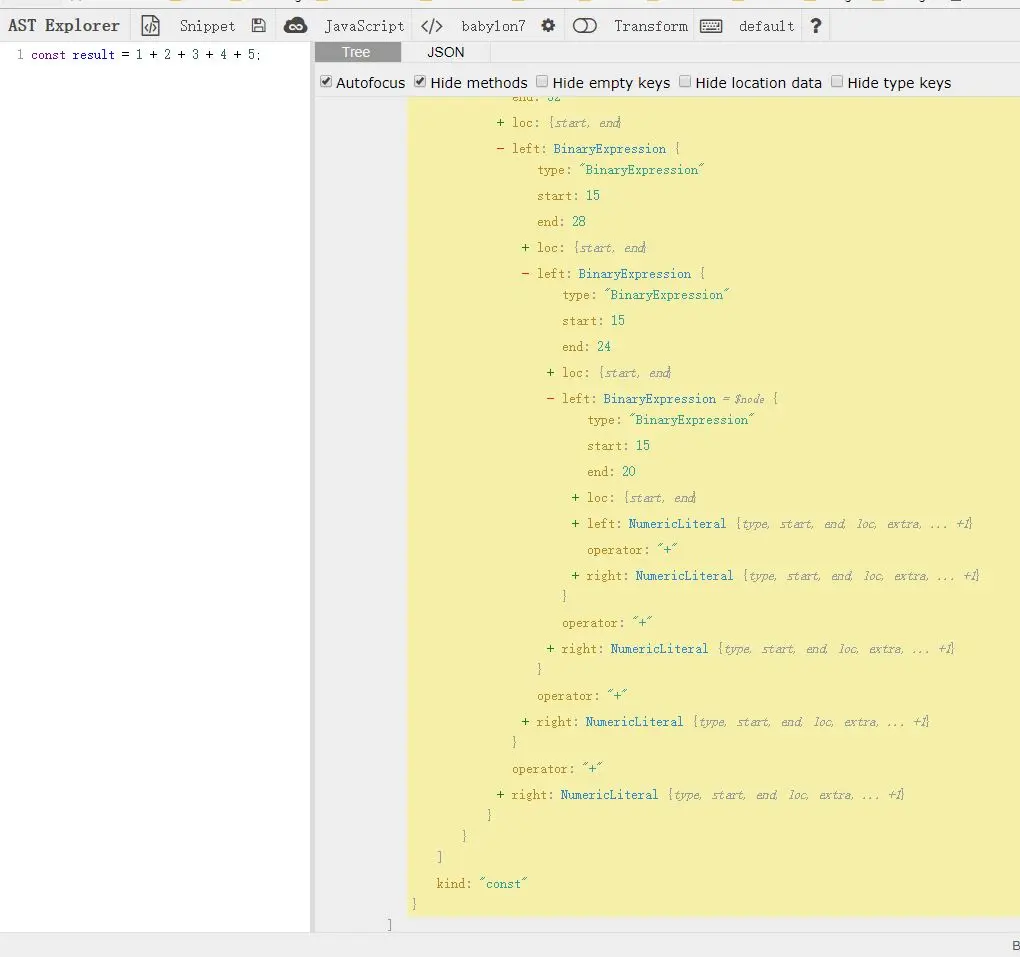The width and height of the screenshot is (1020, 957).
Task: Collapse BinaryExpression ending at 28
Action: (x=500, y=148)
